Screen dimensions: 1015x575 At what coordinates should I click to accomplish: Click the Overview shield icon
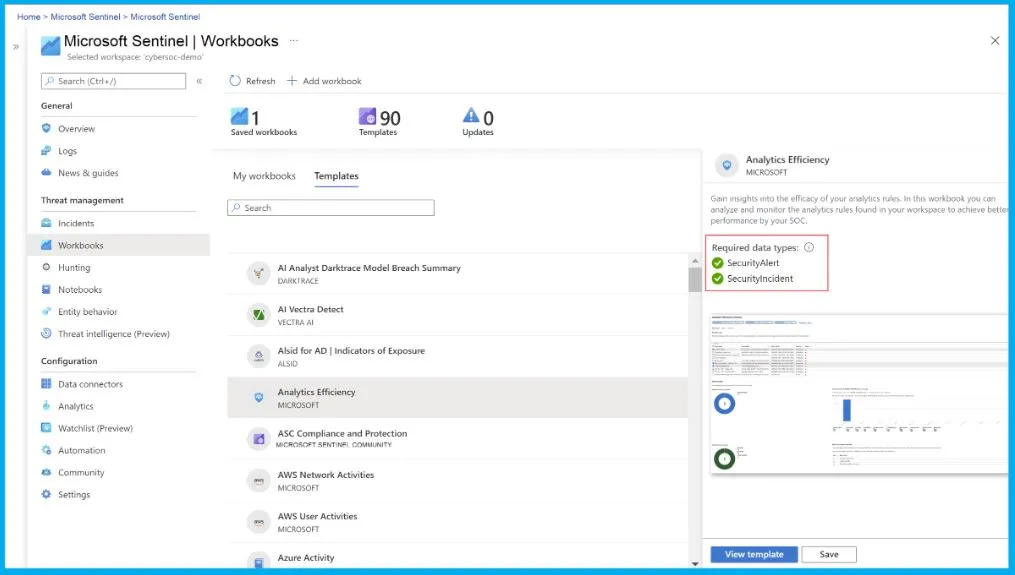[x=46, y=128]
